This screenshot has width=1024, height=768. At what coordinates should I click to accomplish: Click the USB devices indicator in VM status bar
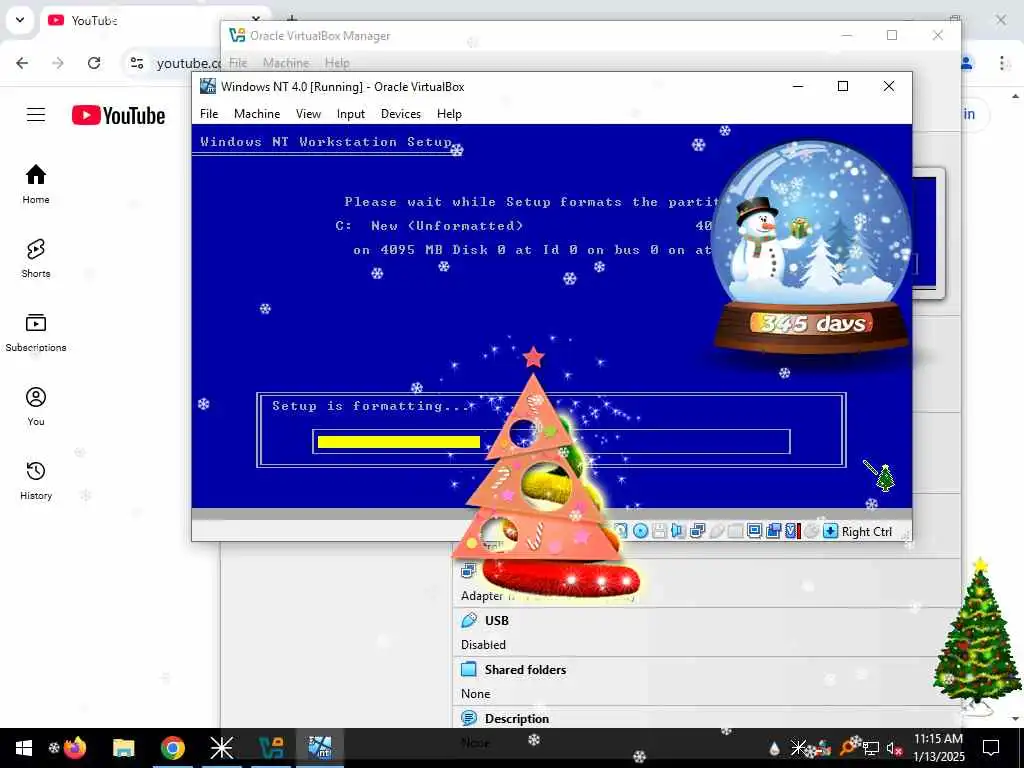tap(716, 532)
